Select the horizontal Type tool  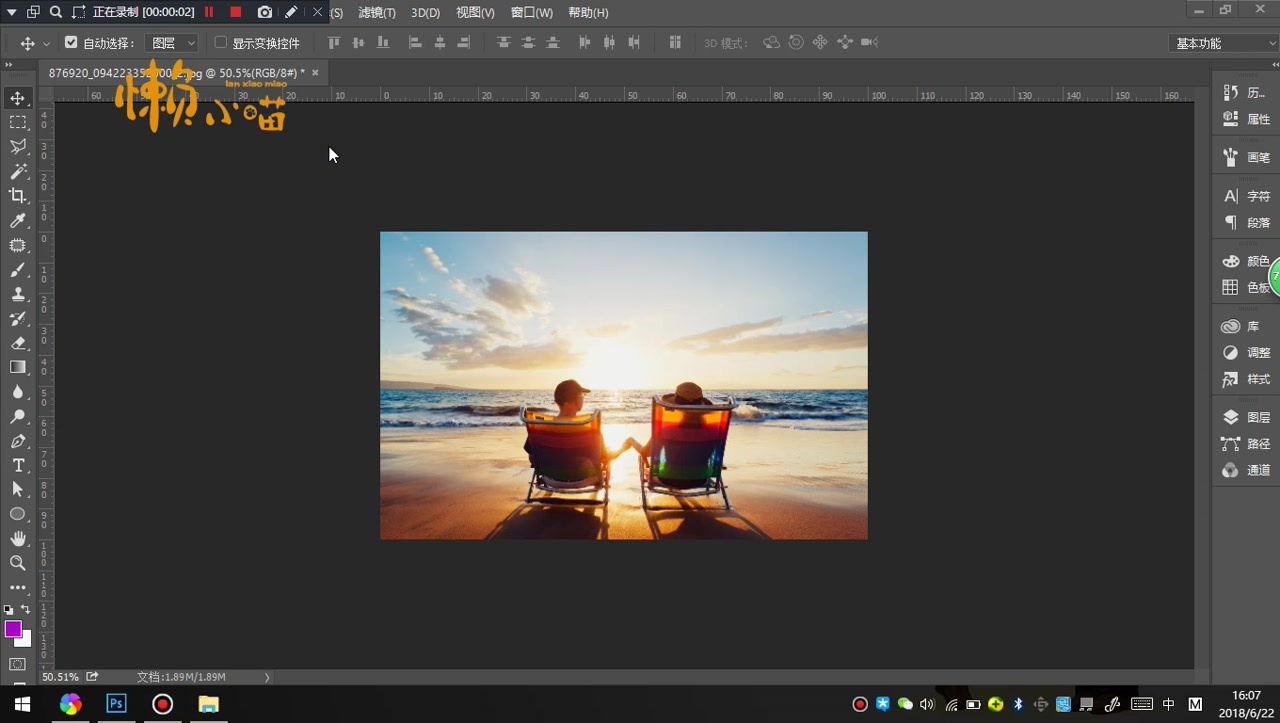[x=18, y=465]
